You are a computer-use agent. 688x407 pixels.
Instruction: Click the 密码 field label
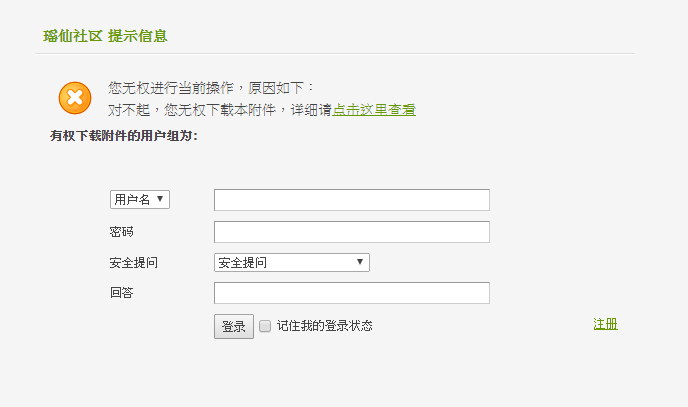[122, 232]
